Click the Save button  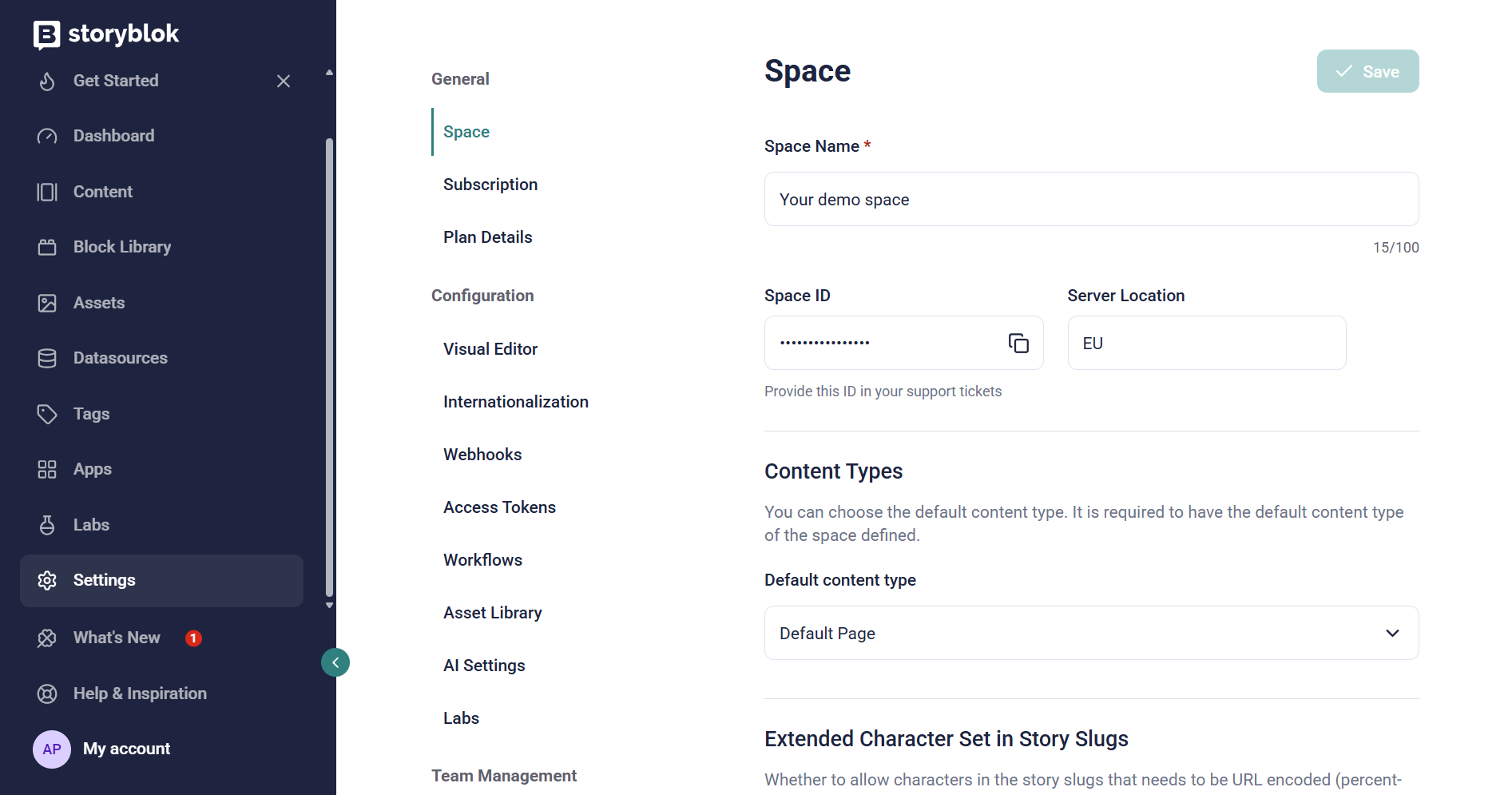point(1367,71)
